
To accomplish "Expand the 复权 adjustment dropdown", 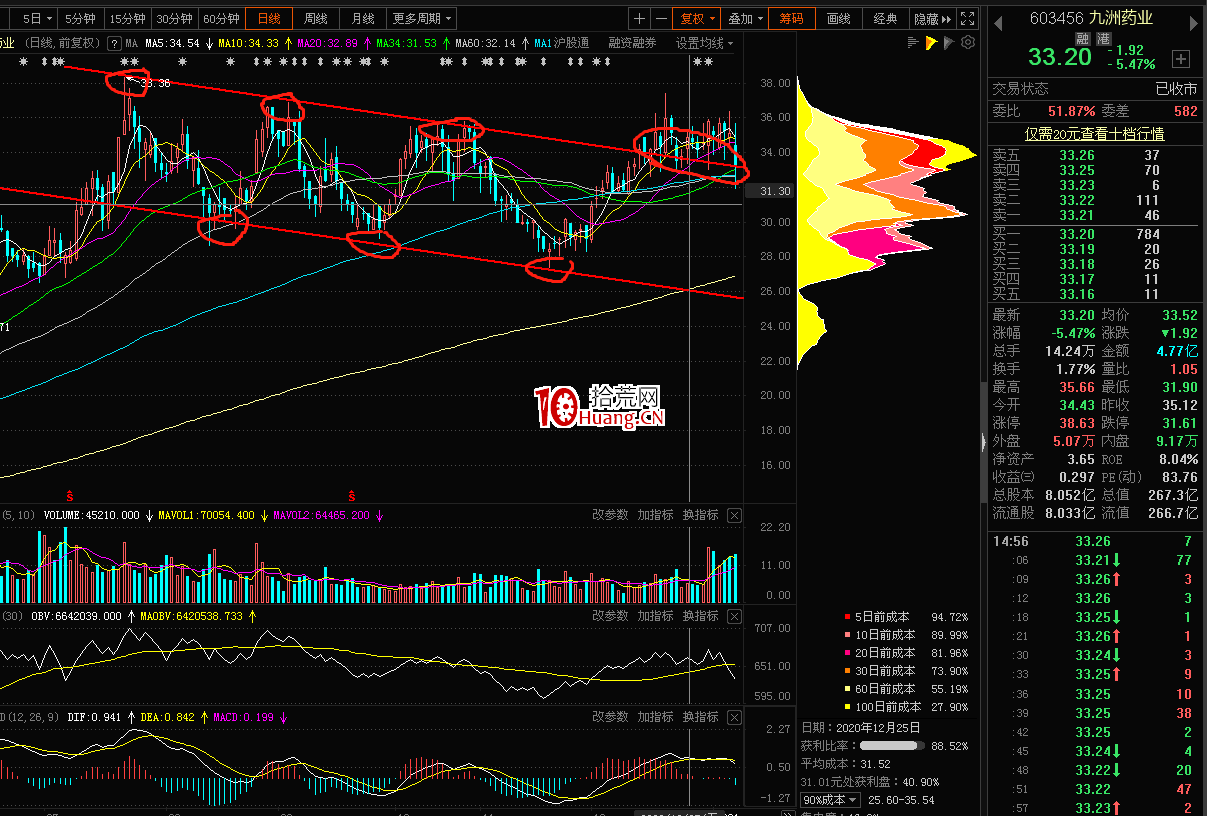I will 697,18.
